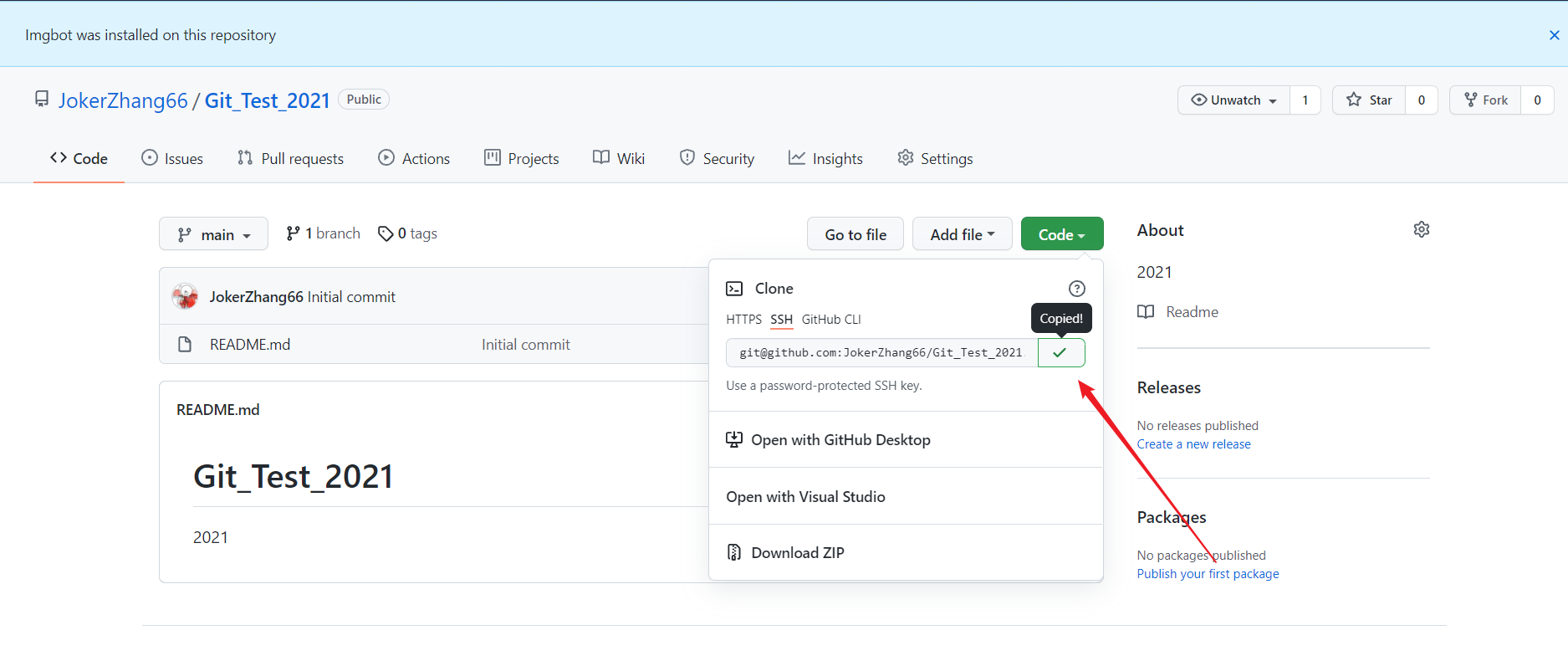The width and height of the screenshot is (1568, 661).
Task: Select the GitHub CLI clone tab
Action: 830,320
